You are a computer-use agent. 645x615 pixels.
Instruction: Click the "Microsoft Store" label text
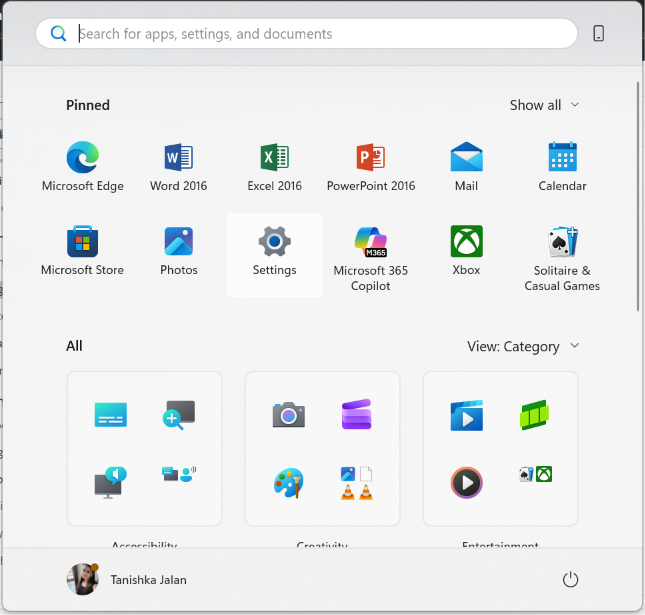pos(82,270)
